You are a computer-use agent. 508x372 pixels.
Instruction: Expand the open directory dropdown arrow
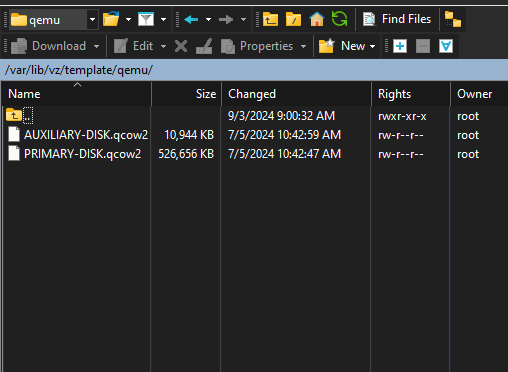[x=128, y=19]
